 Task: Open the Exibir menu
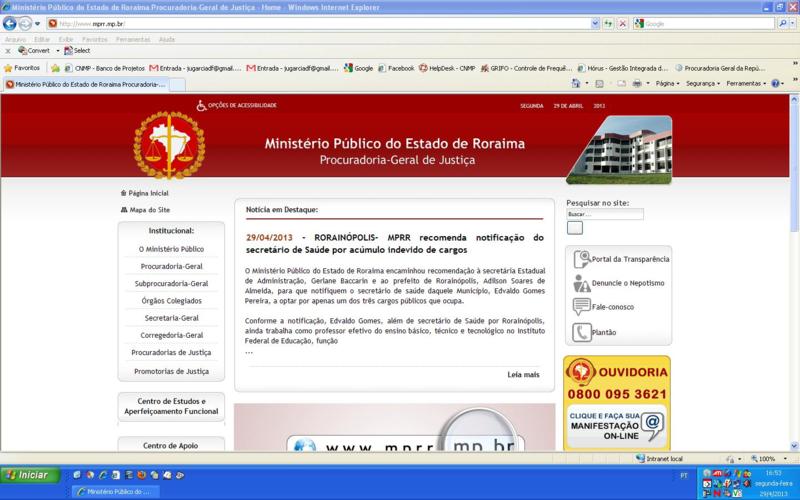(66, 39)
